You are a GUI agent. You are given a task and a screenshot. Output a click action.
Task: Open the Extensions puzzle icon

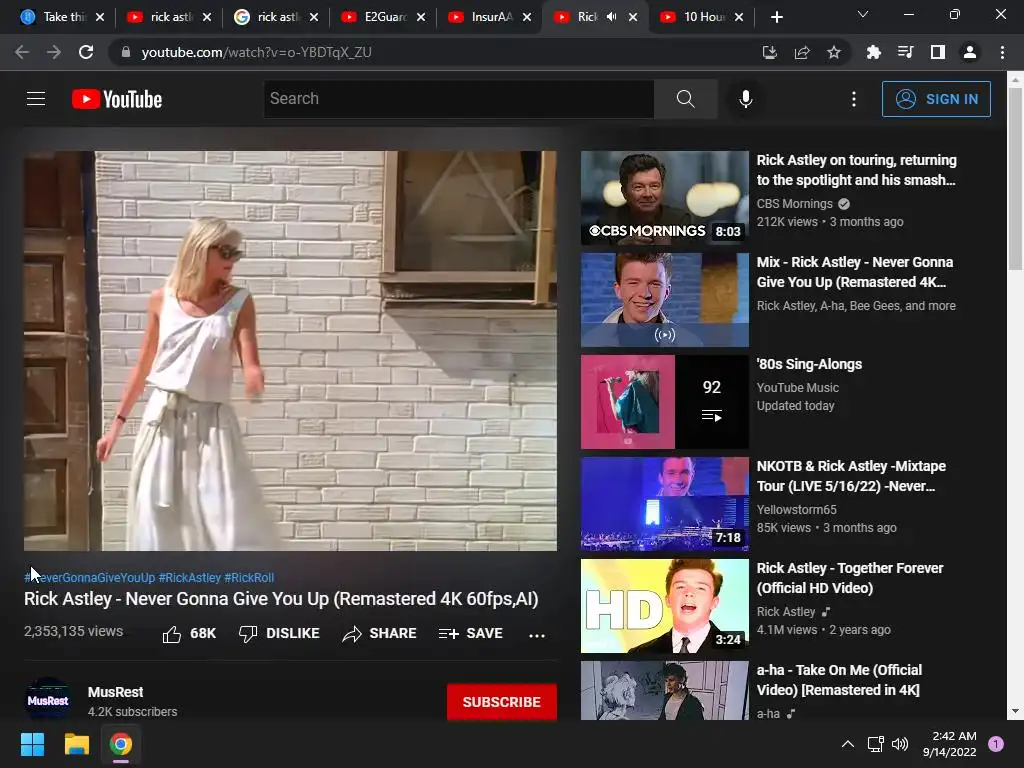click(873, 52)
